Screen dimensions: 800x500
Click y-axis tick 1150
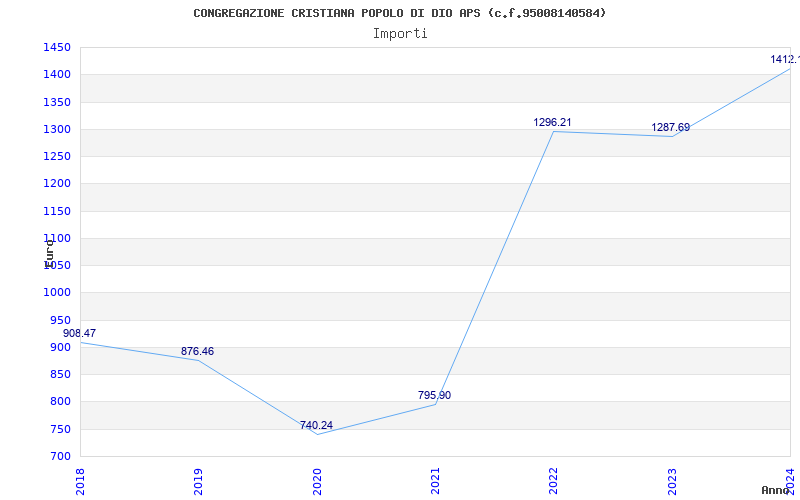pos(57,211)
